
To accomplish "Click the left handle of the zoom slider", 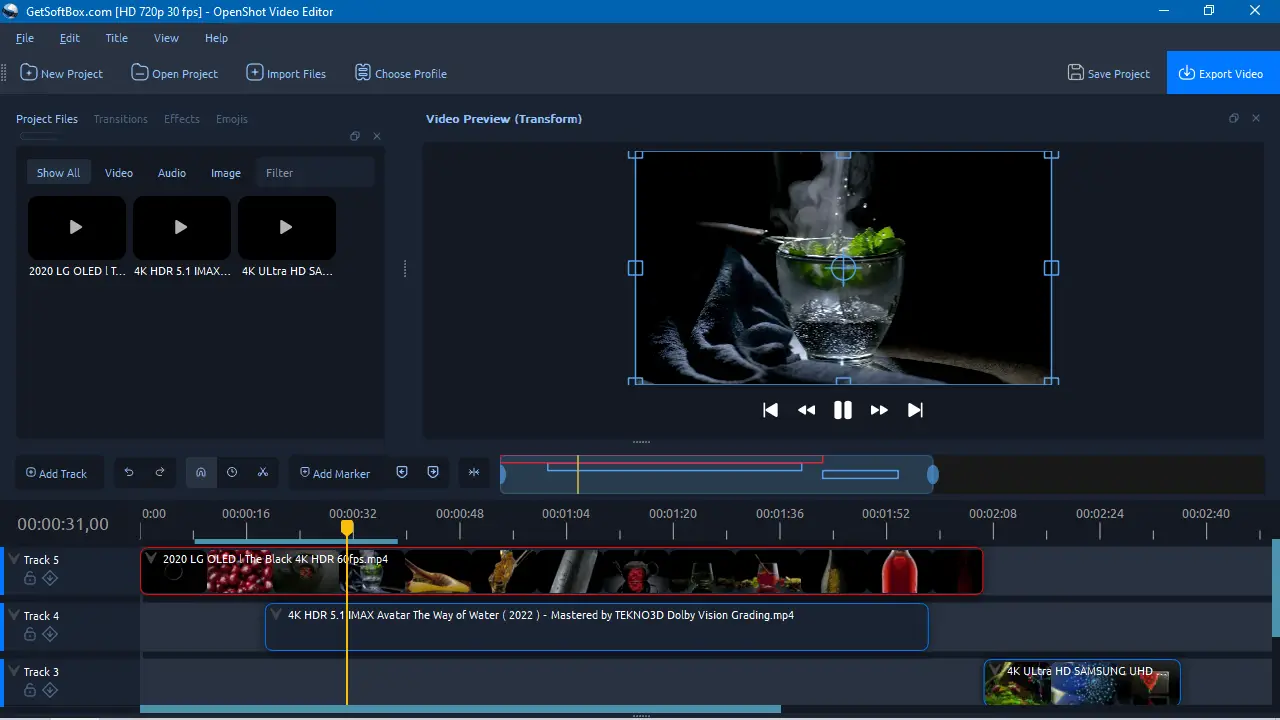I will pyautogui.click(x=503, y=475).
